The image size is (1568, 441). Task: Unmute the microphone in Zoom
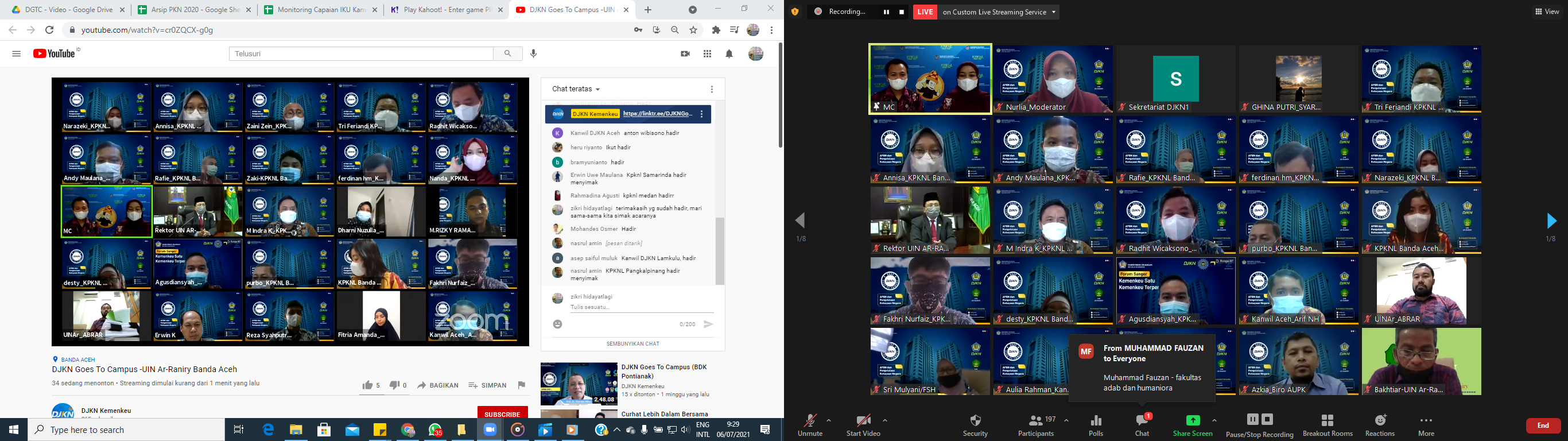click(x=810, y=425)
